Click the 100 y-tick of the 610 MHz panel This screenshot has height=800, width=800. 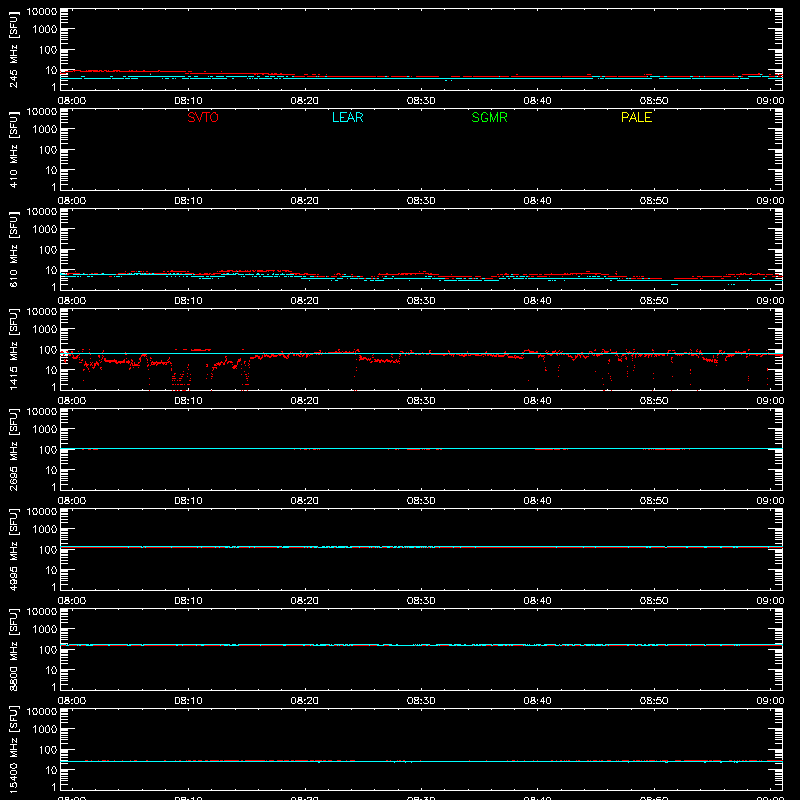[x=48, y=249]
